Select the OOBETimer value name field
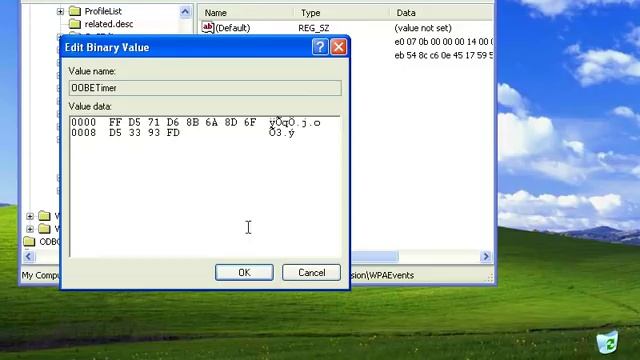The image size is (640, 360). point(205,88)
